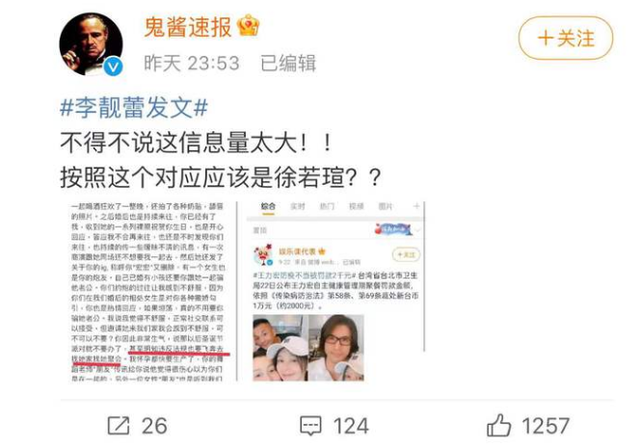
Task: Tap the repost share icon
Action: coord(118,426)
